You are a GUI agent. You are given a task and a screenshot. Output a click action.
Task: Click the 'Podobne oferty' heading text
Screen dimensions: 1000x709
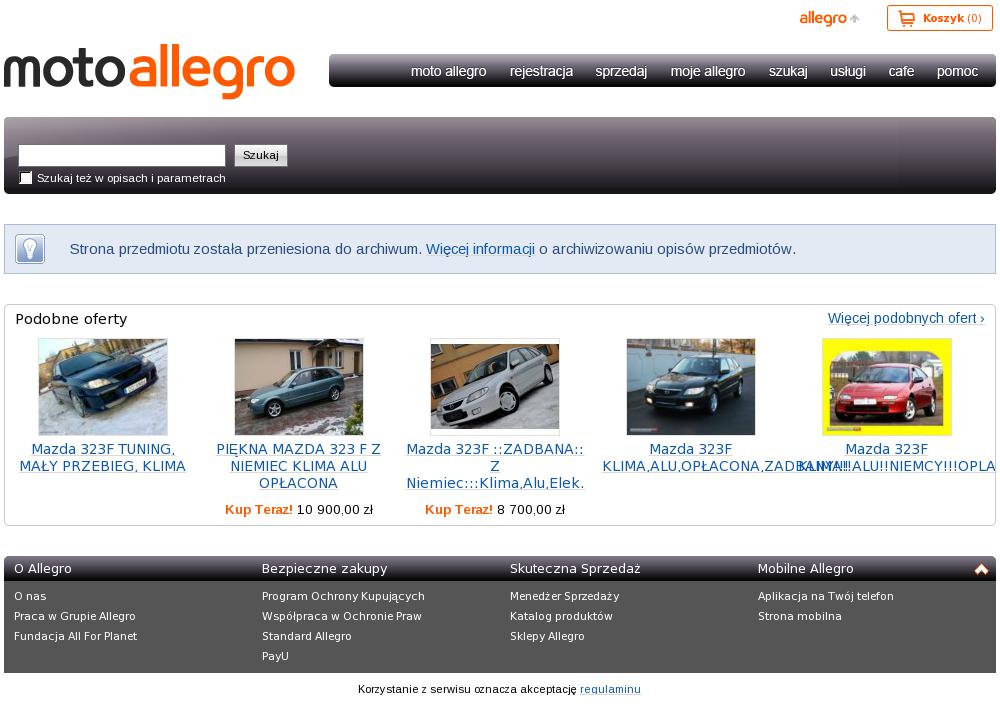(x=71, y=319)
